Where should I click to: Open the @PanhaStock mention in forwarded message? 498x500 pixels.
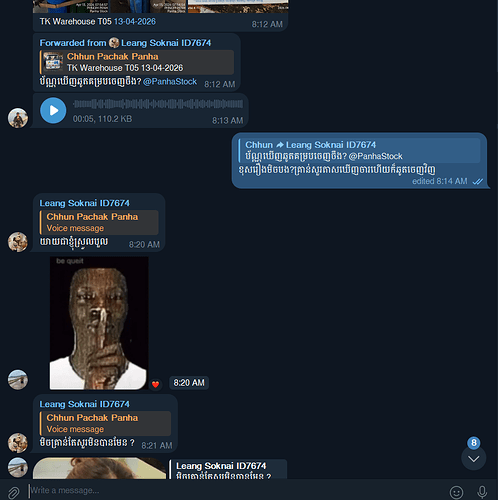(170, 82)
